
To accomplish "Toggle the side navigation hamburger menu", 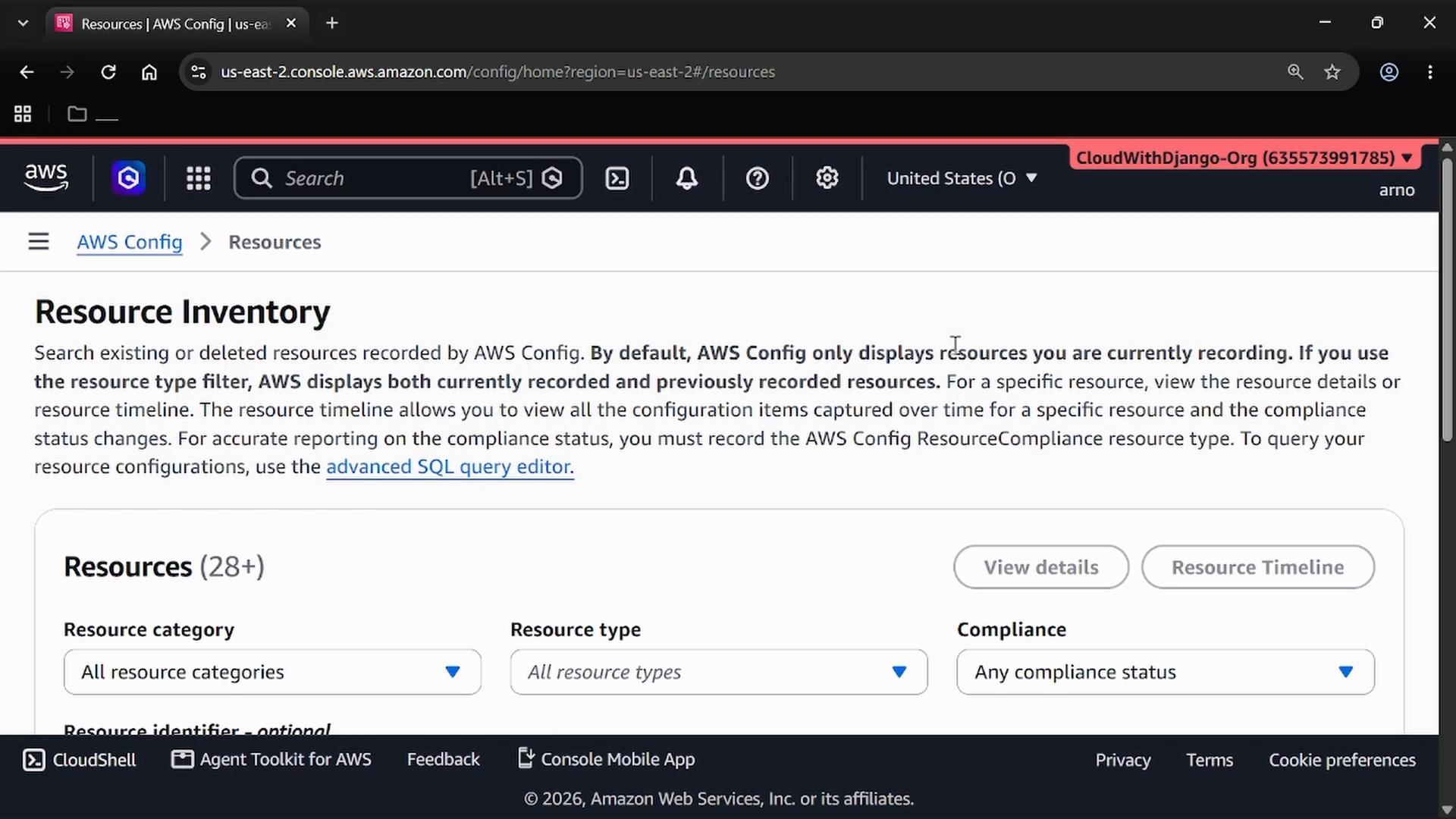I will [39, 242].
